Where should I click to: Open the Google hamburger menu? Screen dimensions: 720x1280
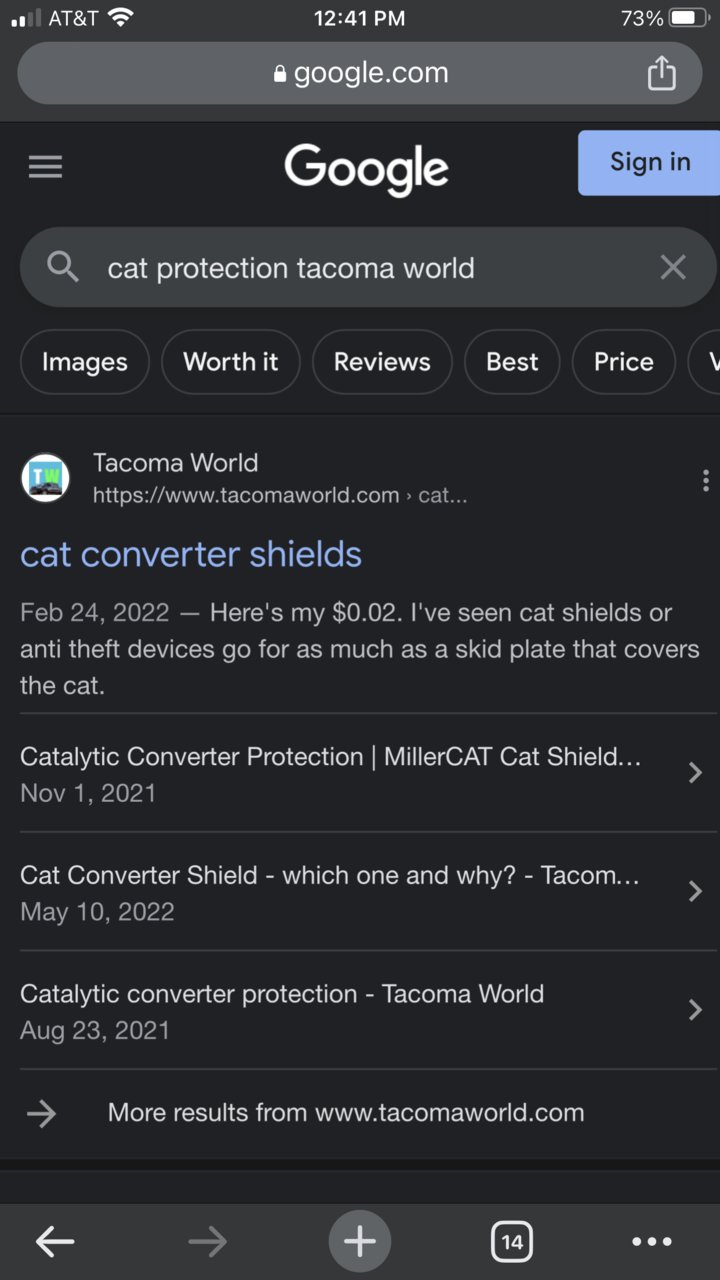click(45, 167)
